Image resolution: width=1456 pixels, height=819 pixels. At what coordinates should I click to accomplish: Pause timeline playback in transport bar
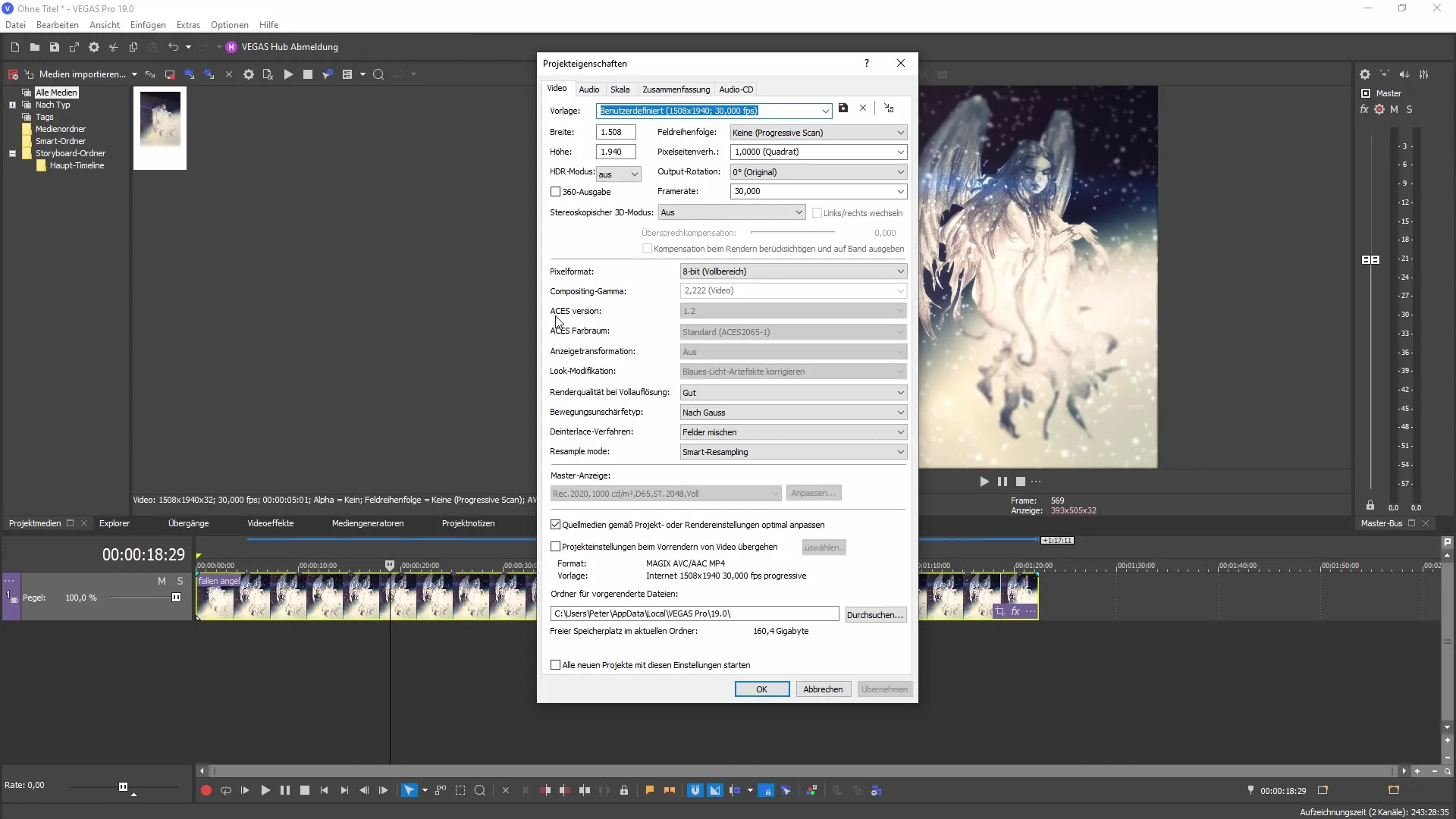[285, 790]
